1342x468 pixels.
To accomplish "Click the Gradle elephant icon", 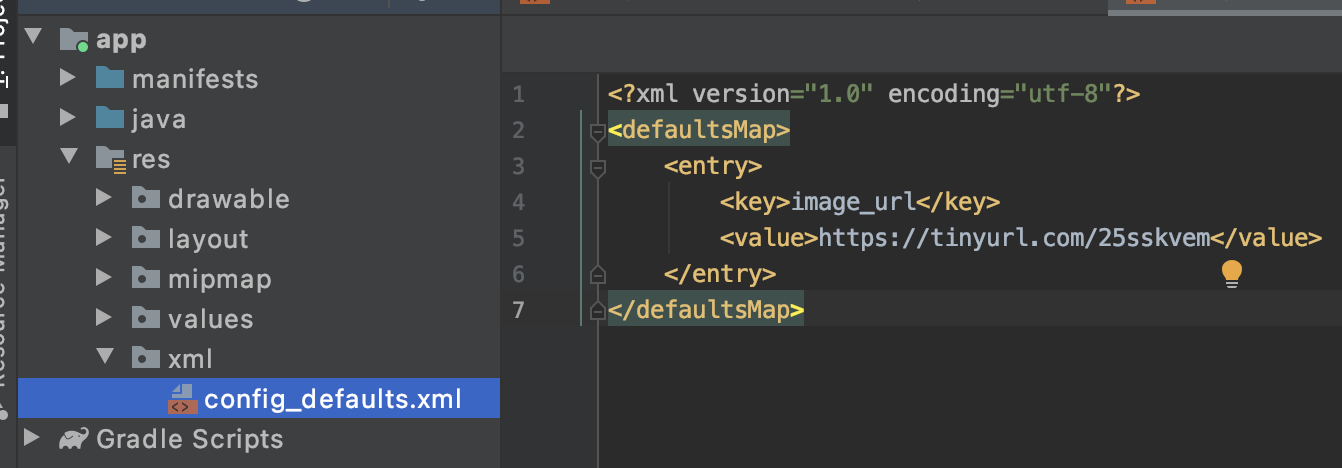I will (73, 439).
